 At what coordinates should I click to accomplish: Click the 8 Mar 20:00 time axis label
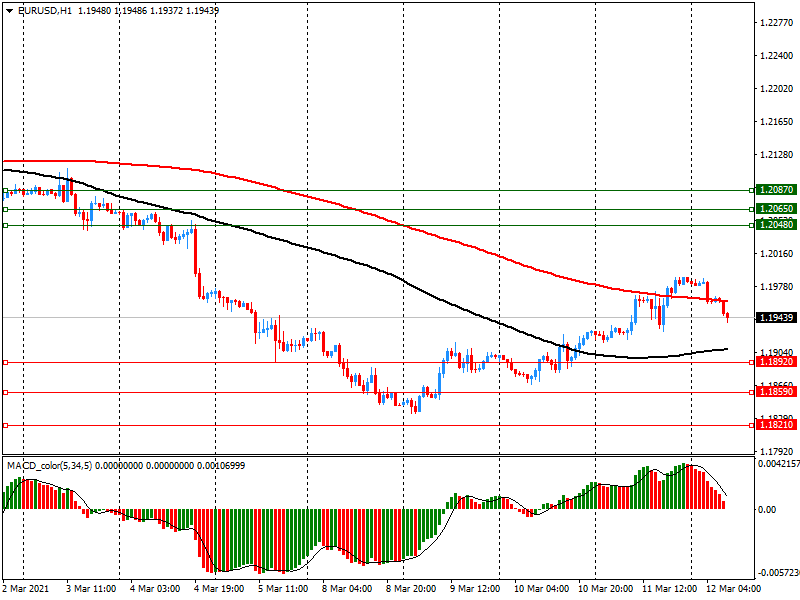411,589
